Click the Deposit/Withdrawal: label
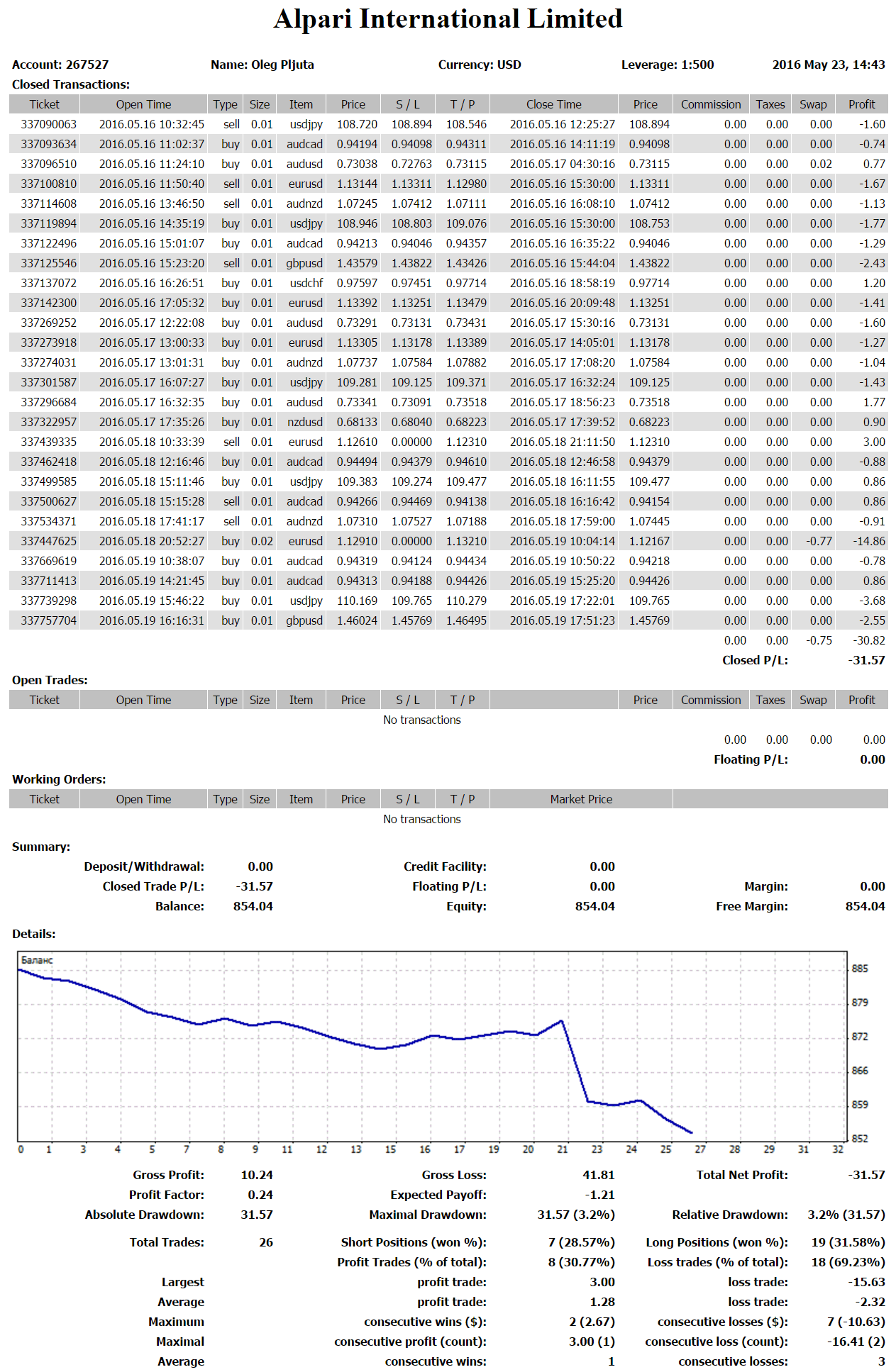The image size is (896, 1372). [x=143, y=866]
